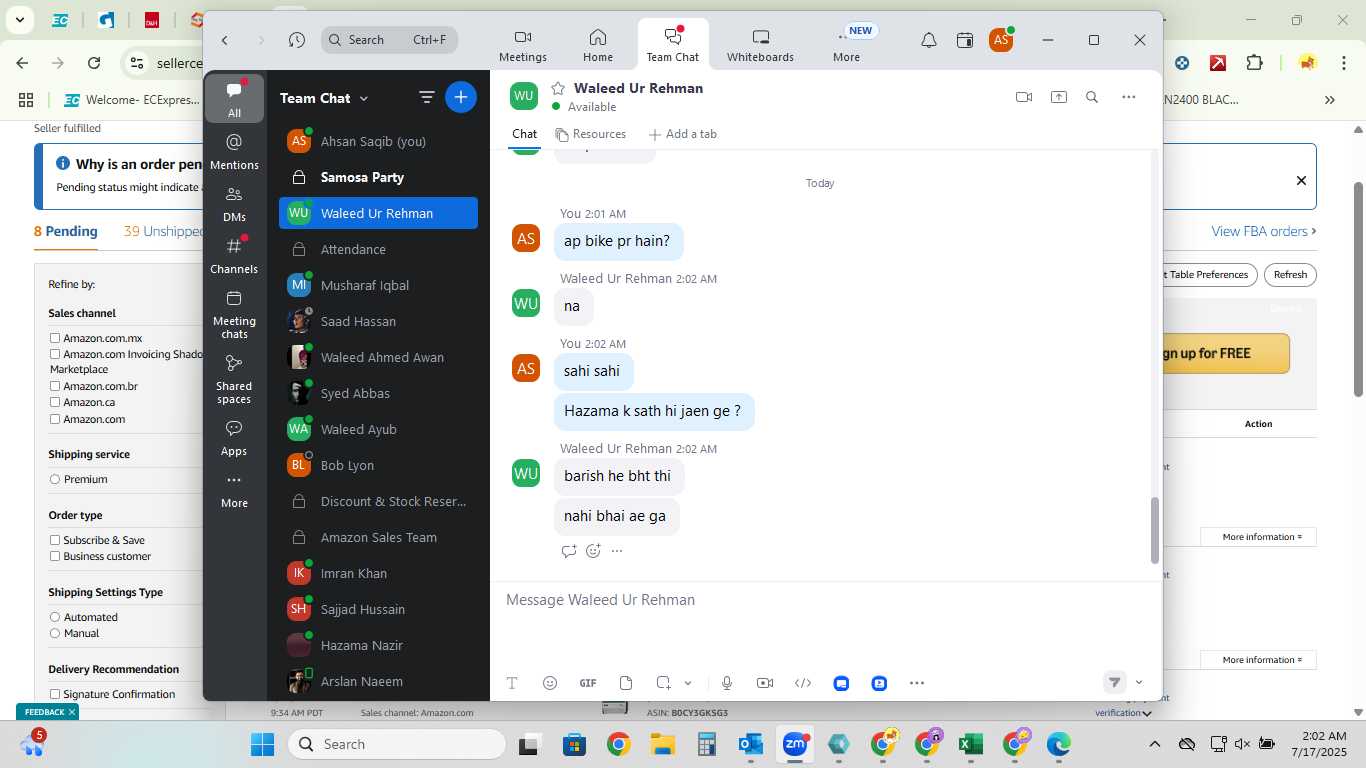
Task: Toggle text formatting T icon
Action: (x=512, y=683)
